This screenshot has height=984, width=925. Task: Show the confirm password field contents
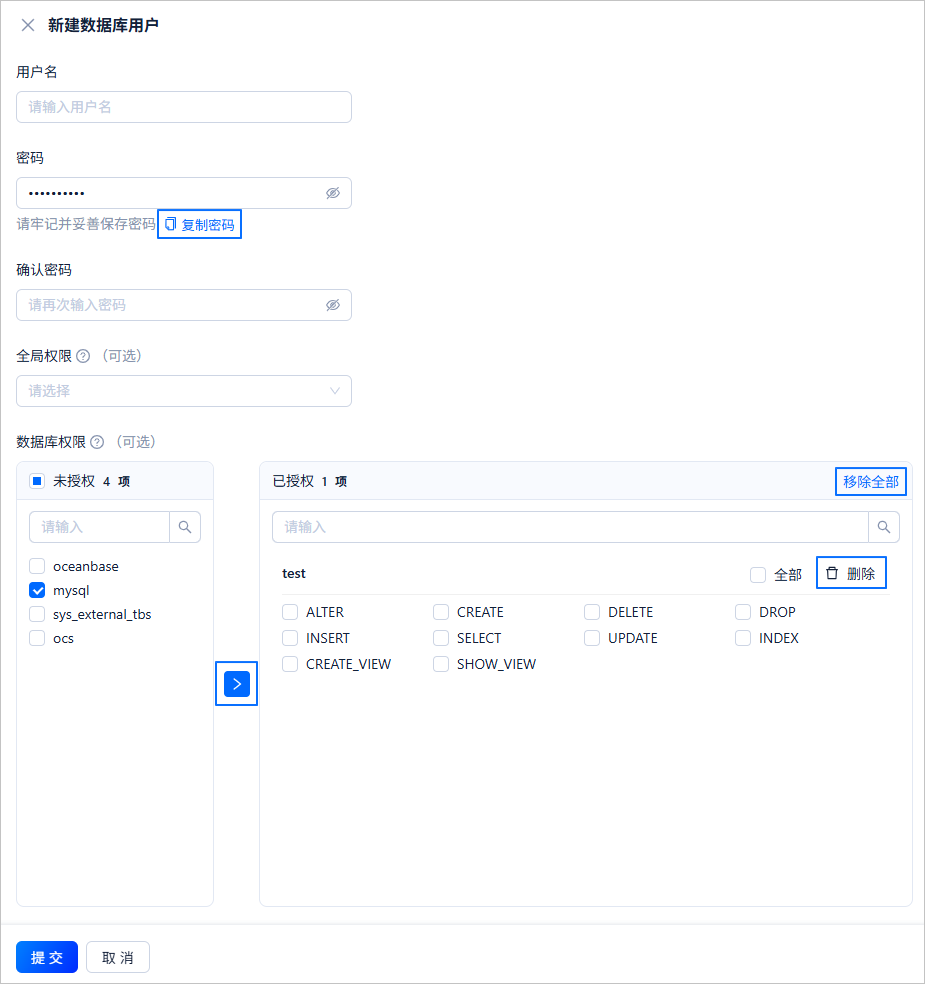click(333, 304)
